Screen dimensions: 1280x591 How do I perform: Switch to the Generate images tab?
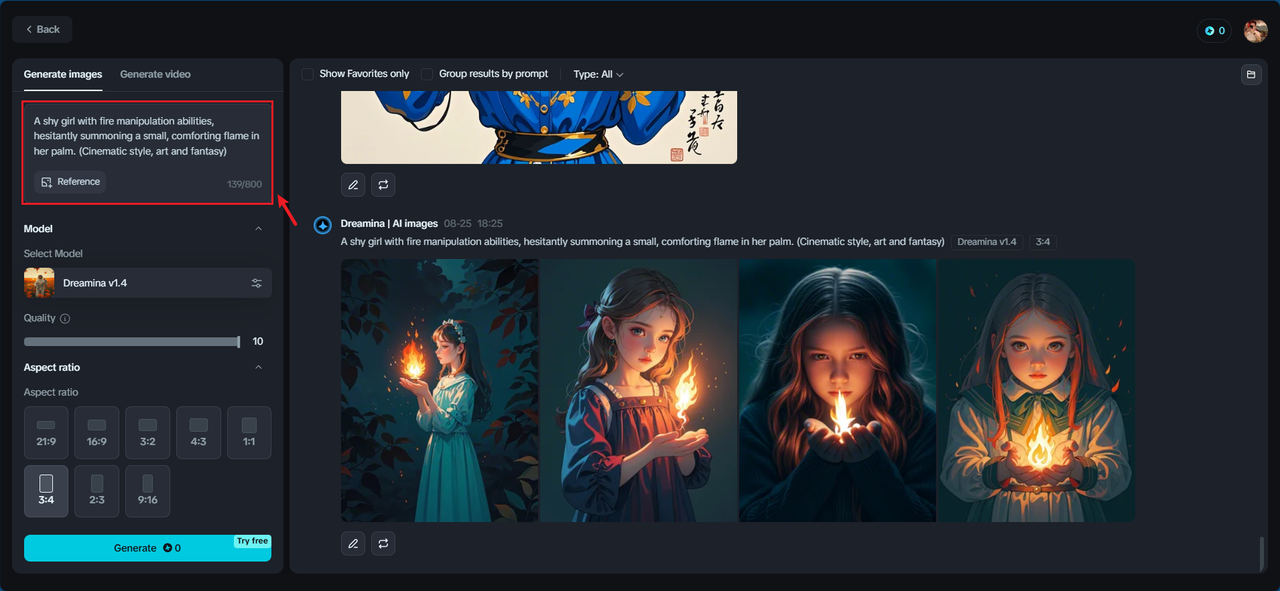click(63, 74)
